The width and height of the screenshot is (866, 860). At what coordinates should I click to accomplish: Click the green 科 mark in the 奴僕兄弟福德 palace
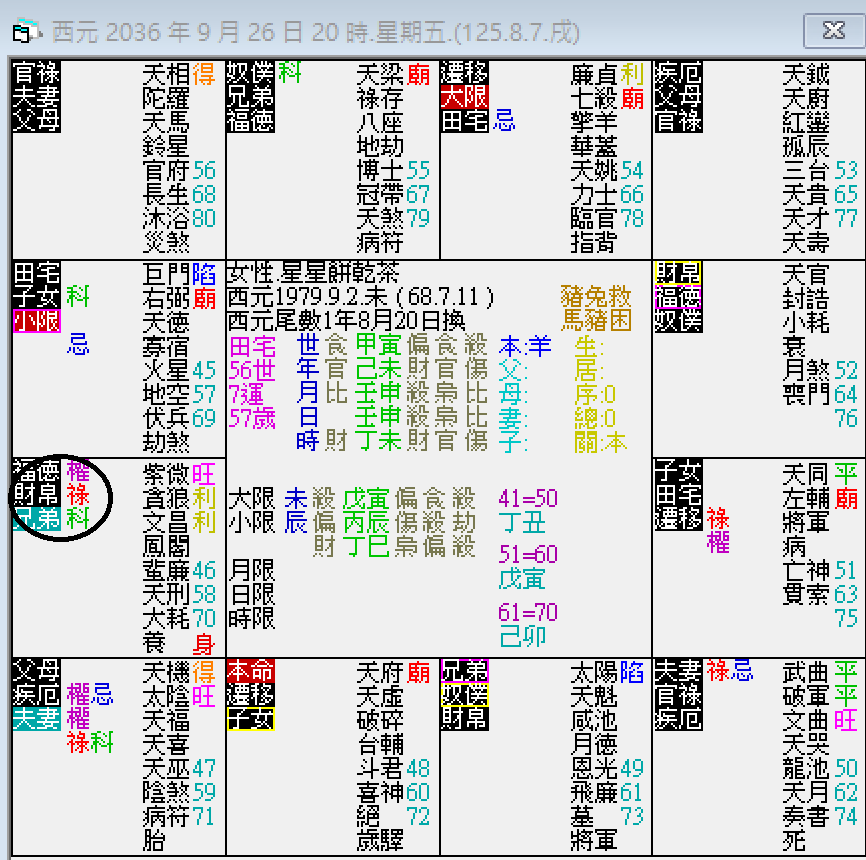[x=290, y=74]
